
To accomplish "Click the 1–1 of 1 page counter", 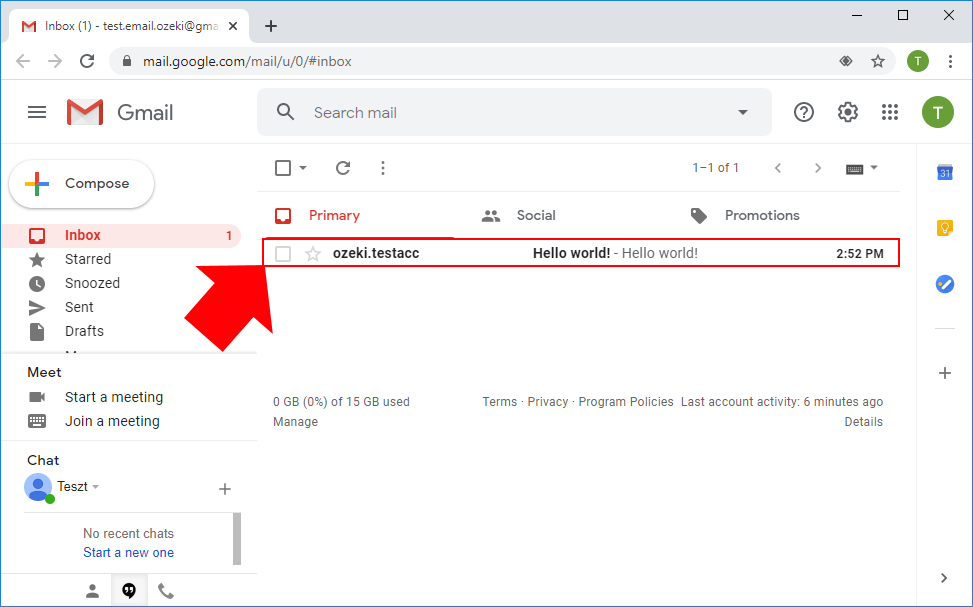I will (x=715, y=168).
